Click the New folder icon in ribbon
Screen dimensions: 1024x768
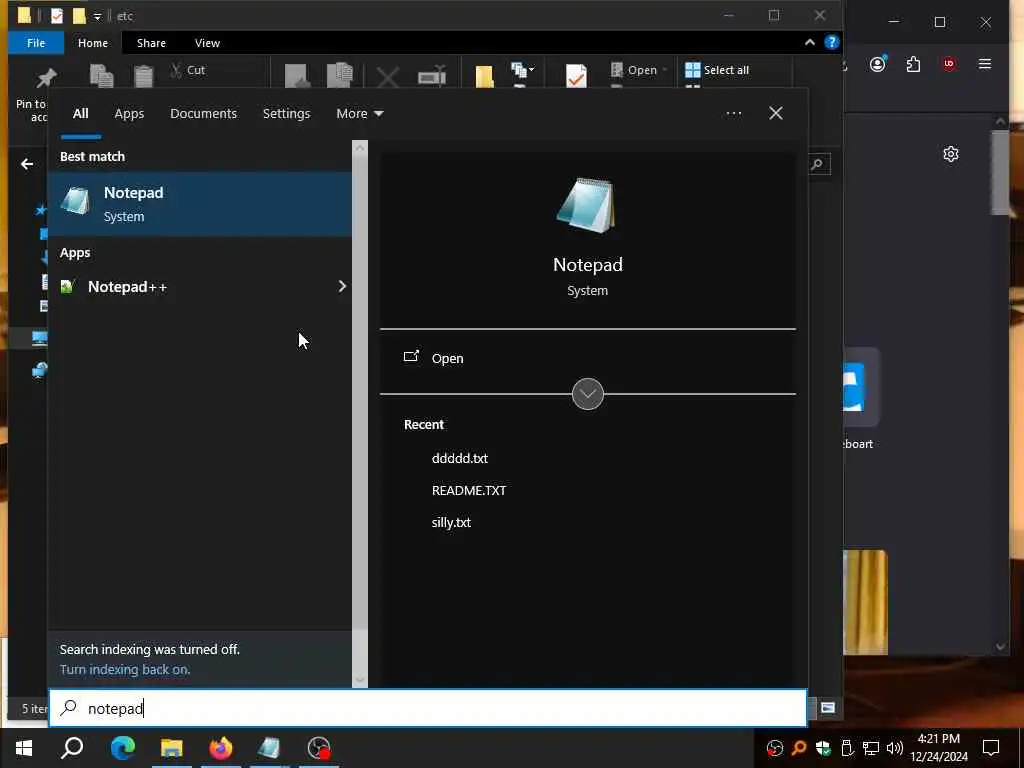pyautogui.click(x=484, y=76)
